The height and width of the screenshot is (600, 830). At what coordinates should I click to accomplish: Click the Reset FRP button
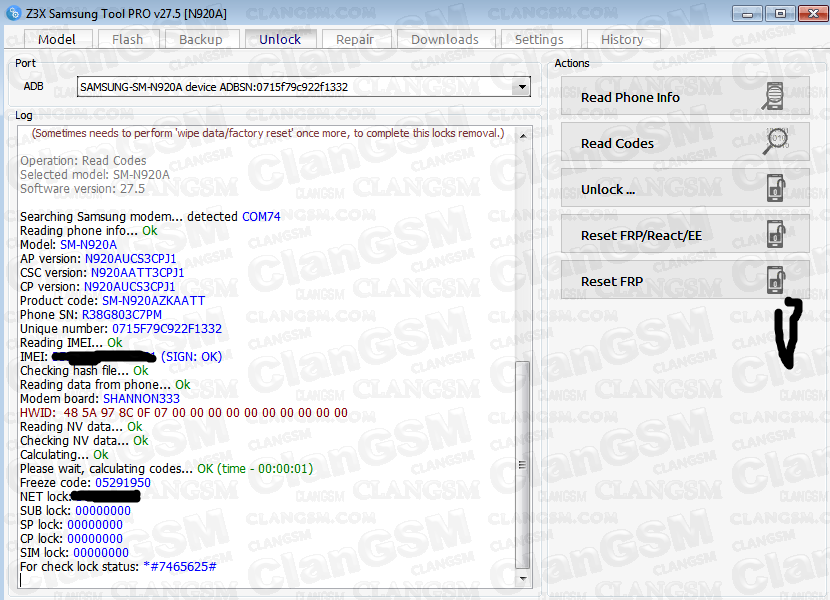(x=685, y=281)
